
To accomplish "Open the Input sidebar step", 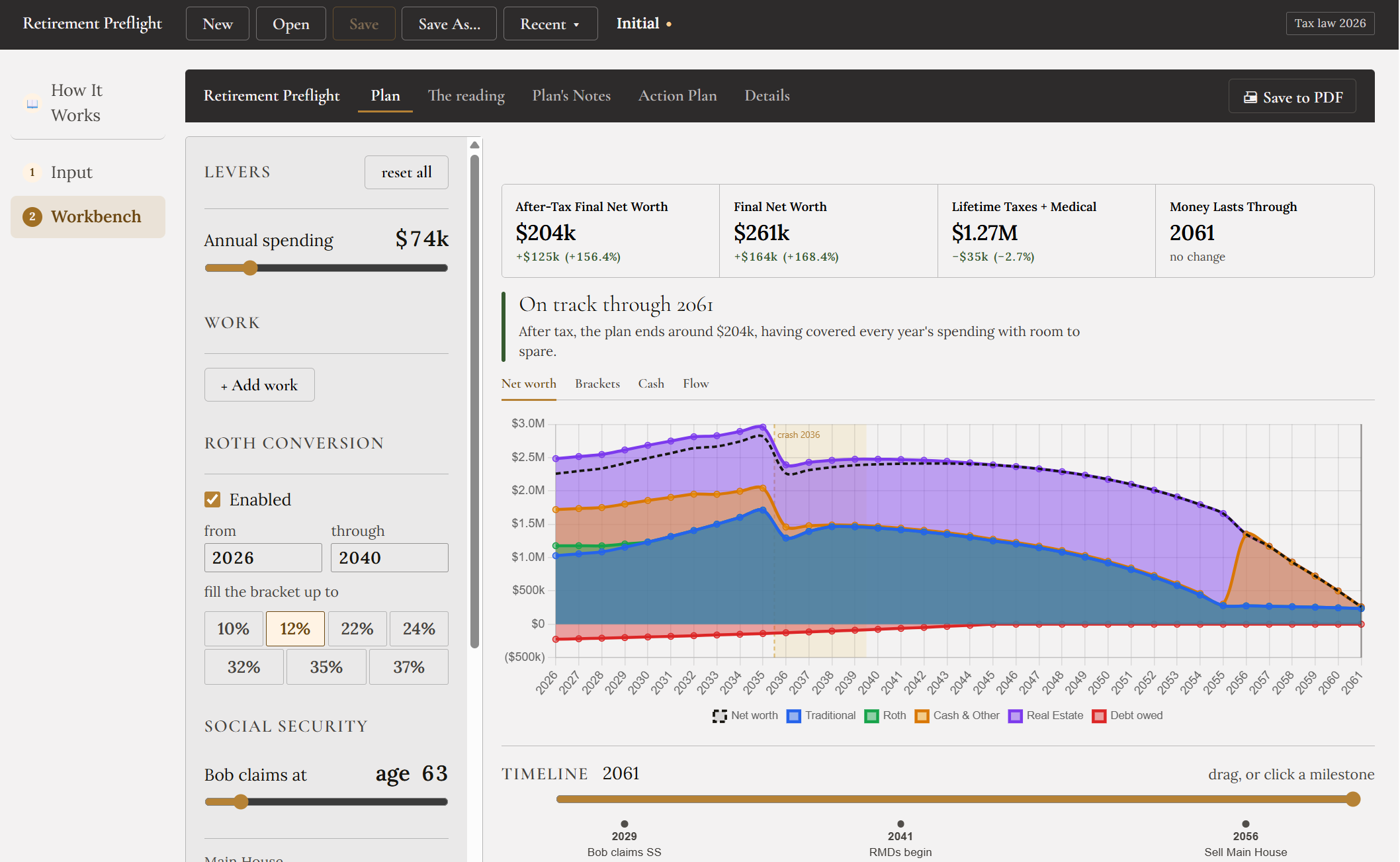I will [88, 172].
